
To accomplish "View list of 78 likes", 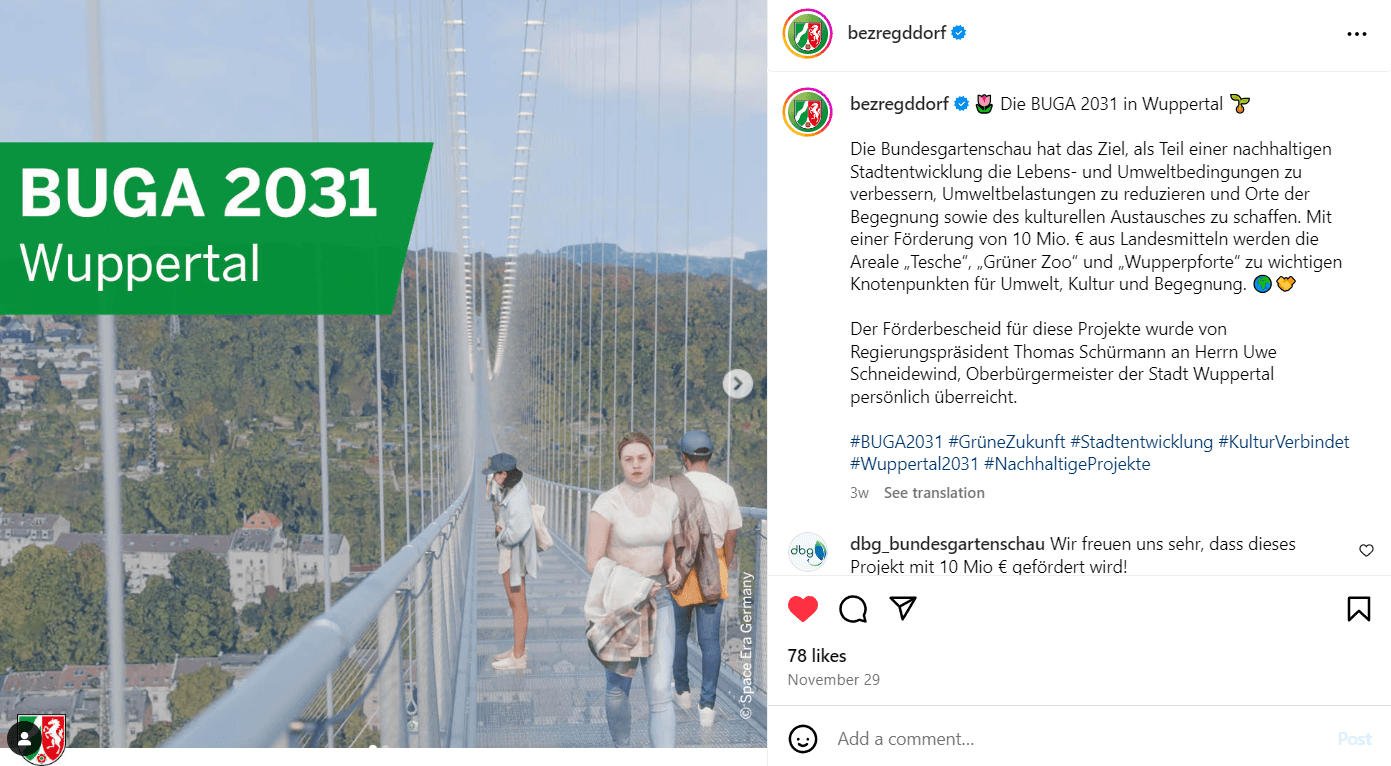I will coord(817,656).
